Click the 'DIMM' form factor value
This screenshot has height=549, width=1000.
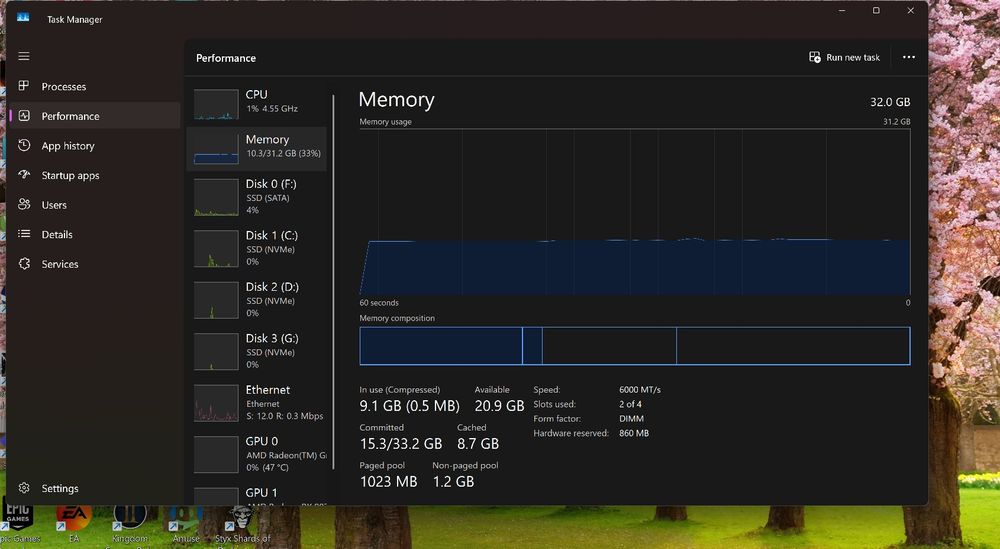pos(631,419)
